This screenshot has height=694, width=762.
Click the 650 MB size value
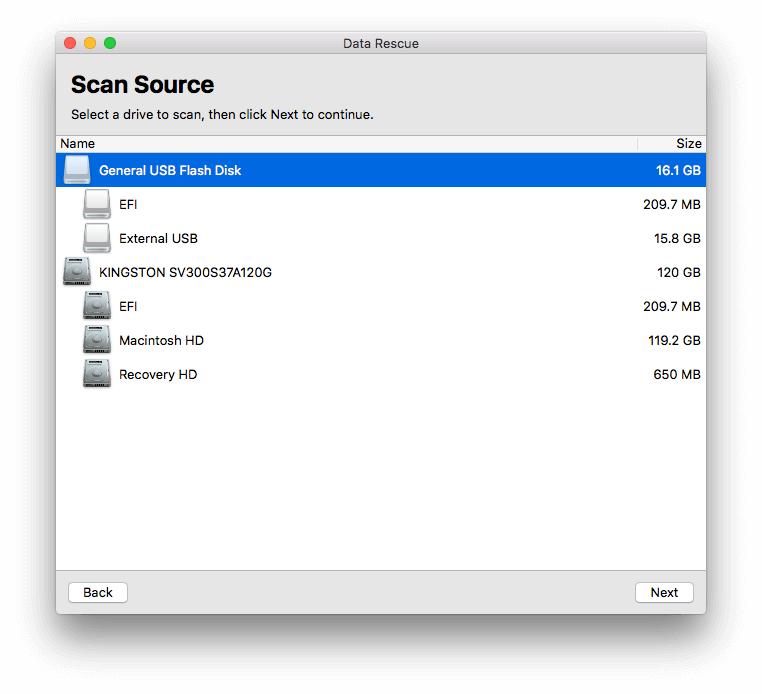pos(677,375)
